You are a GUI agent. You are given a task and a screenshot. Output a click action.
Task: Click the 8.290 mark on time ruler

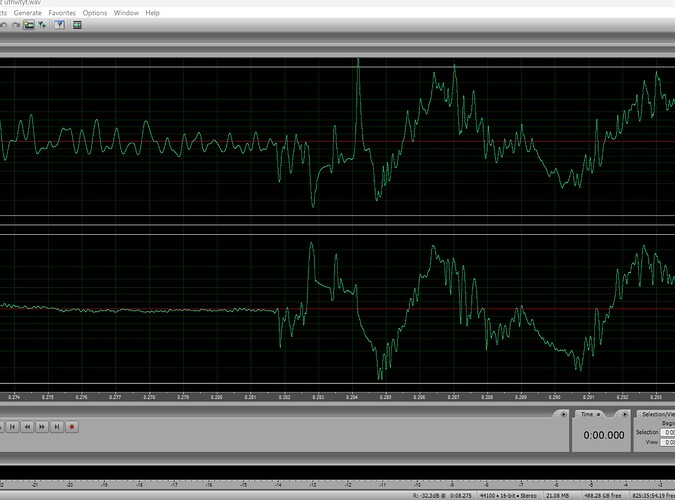click(x=554, y=397)
